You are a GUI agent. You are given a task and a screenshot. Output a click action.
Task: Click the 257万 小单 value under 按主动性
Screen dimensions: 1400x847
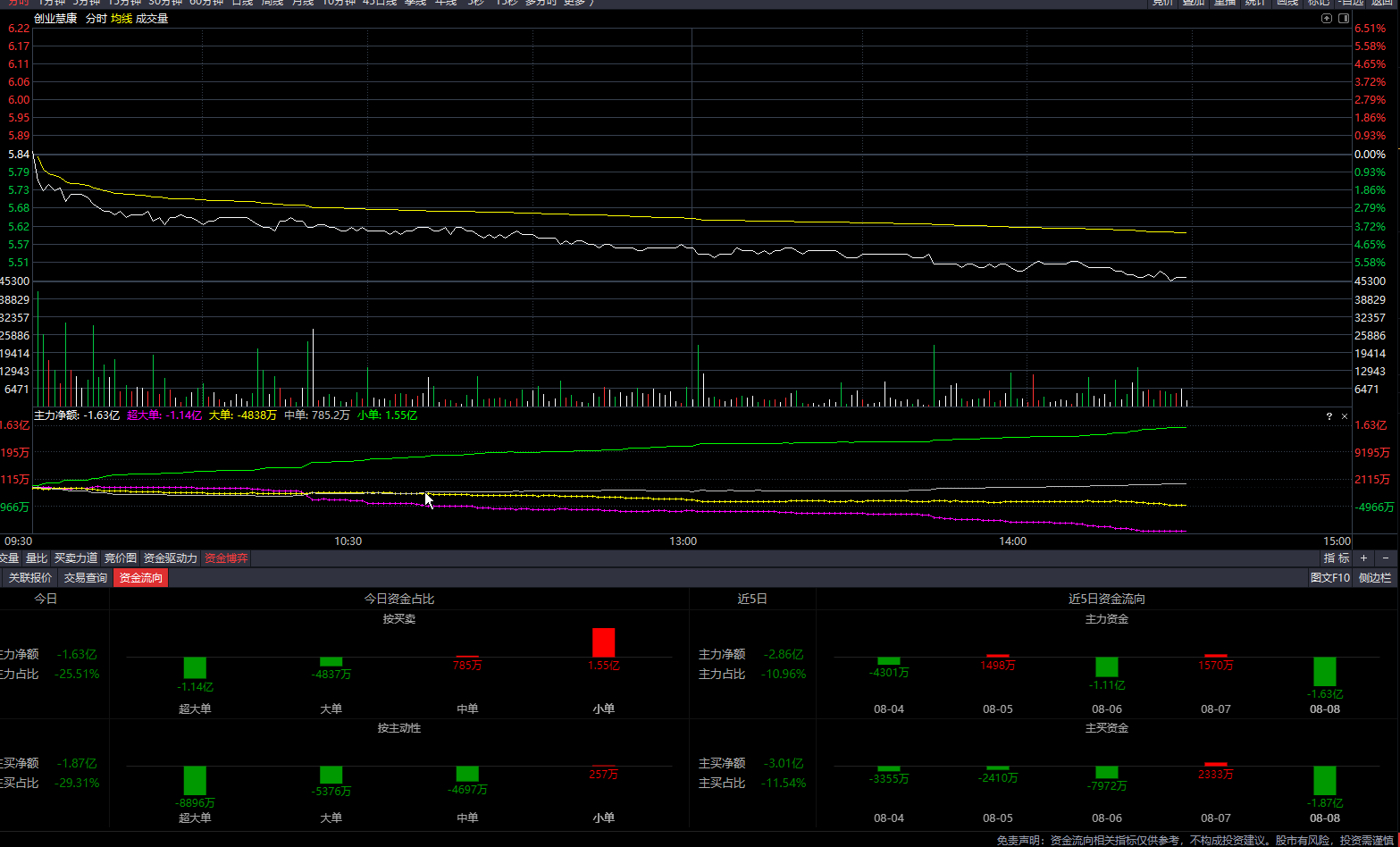(x=604, y=775)
